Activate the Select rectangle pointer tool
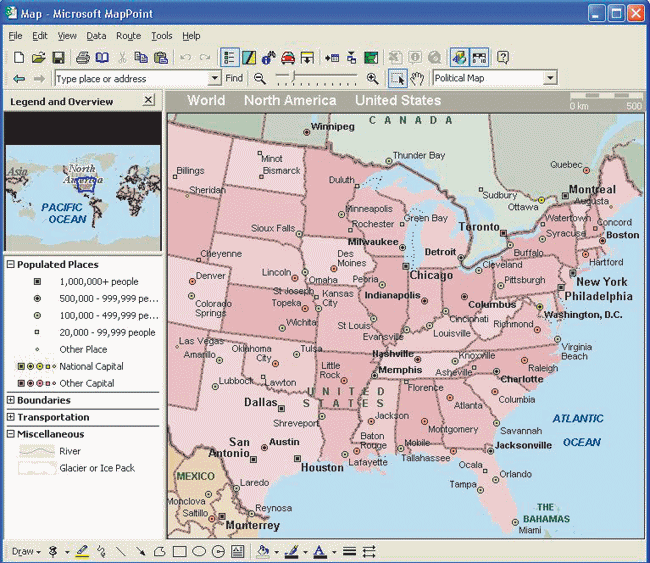The height and width of the screenshot is (563, 650). (398, 78)
